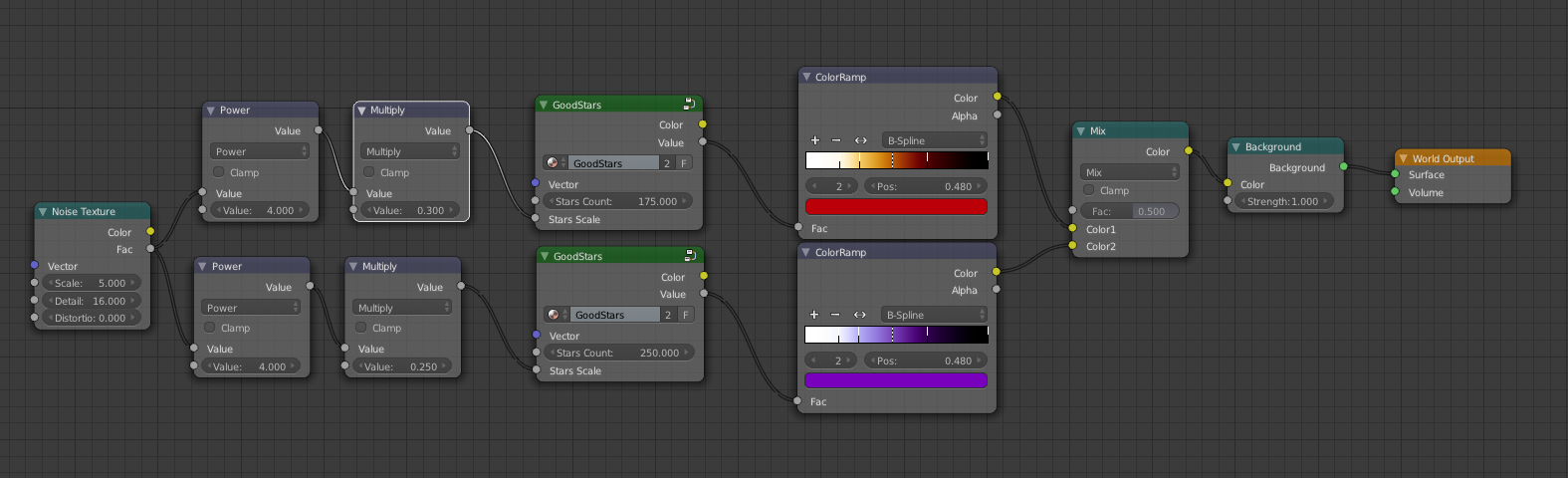Click the Noise Texture Scale 5.000 field
This screenshot has height=478, width=1568.
[x=92, y=283]
